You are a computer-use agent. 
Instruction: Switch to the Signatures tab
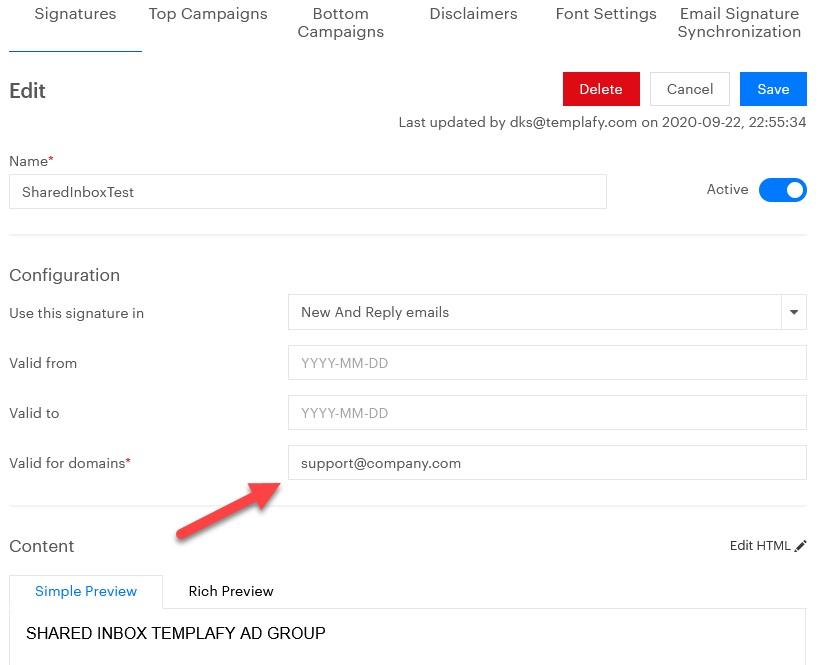tap(75, 14)
